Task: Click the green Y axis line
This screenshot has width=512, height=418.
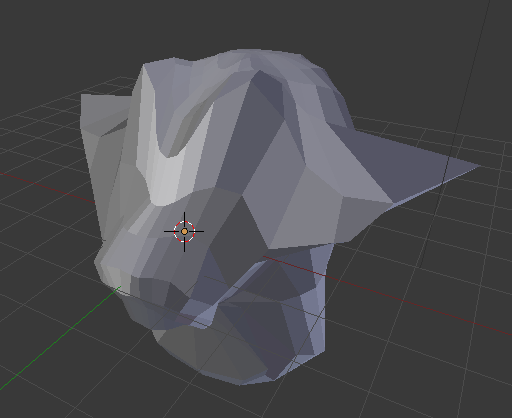Action: 60,337
